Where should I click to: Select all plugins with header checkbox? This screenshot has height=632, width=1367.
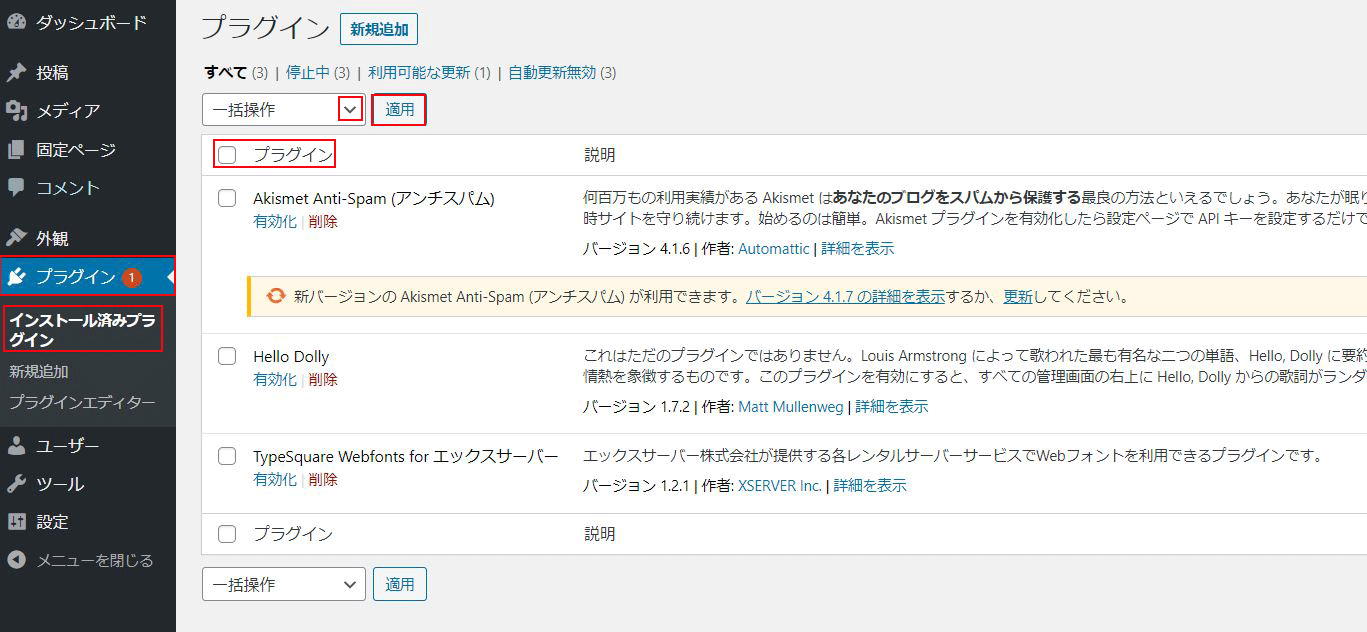[227, 155]
